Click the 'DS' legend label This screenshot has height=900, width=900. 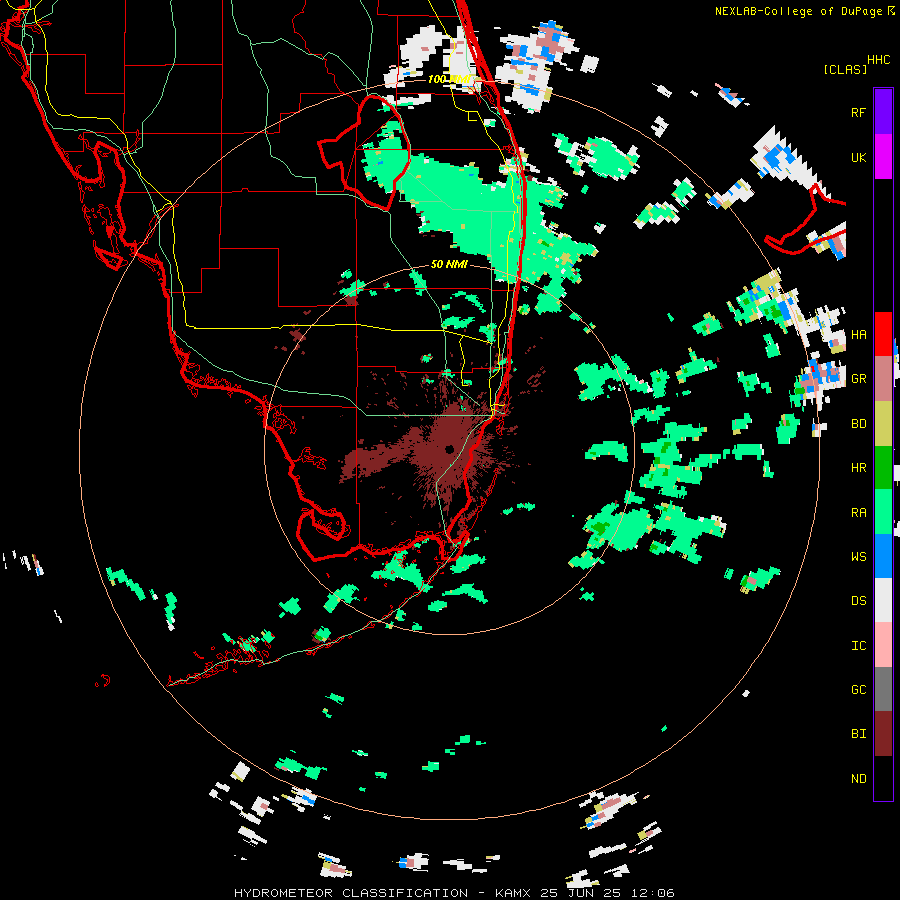coord(858,601)
